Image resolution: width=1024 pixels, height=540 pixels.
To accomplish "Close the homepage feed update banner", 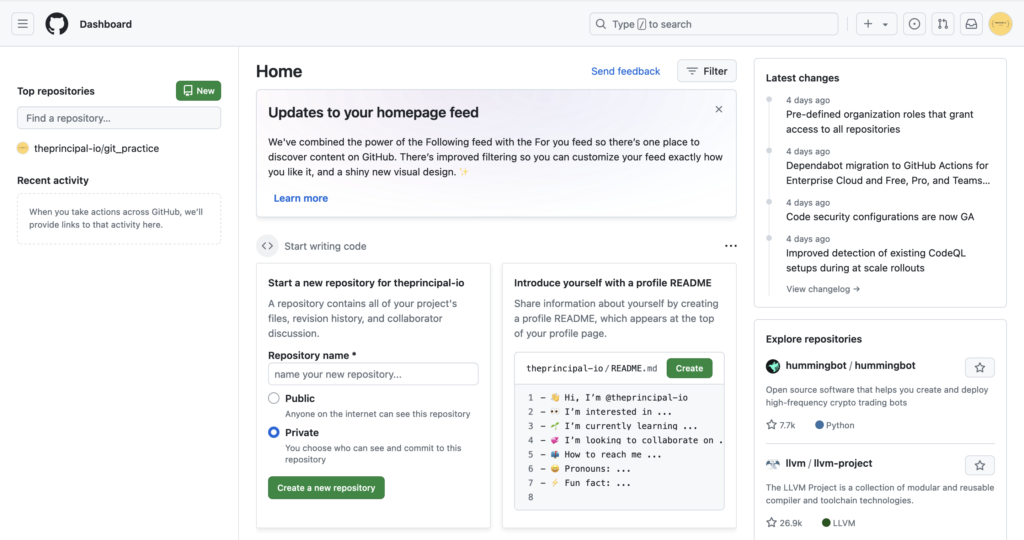I will tap(719, 109).
